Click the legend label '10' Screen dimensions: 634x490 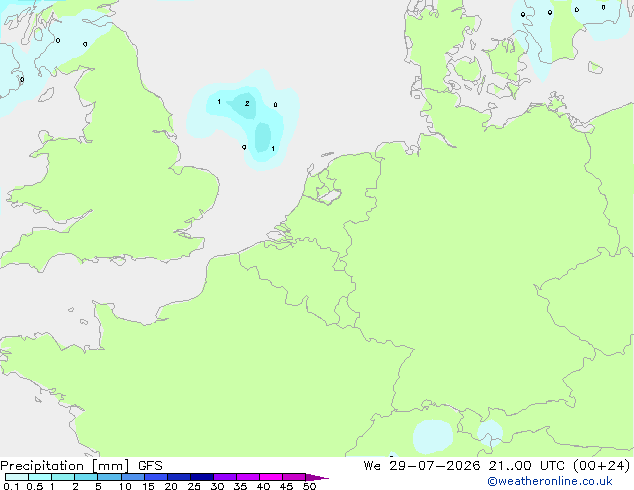(125, 486)
